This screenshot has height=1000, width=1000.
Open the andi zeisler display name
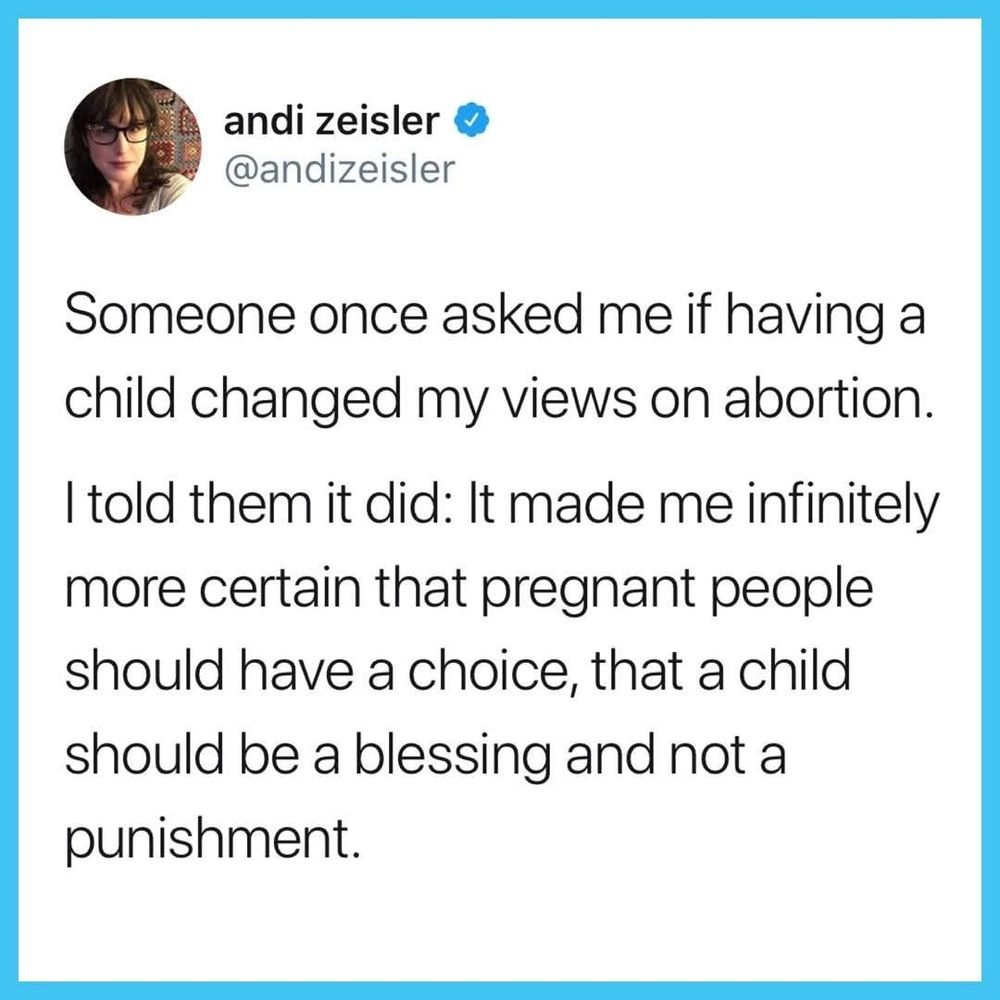click(x=332, y=121)
